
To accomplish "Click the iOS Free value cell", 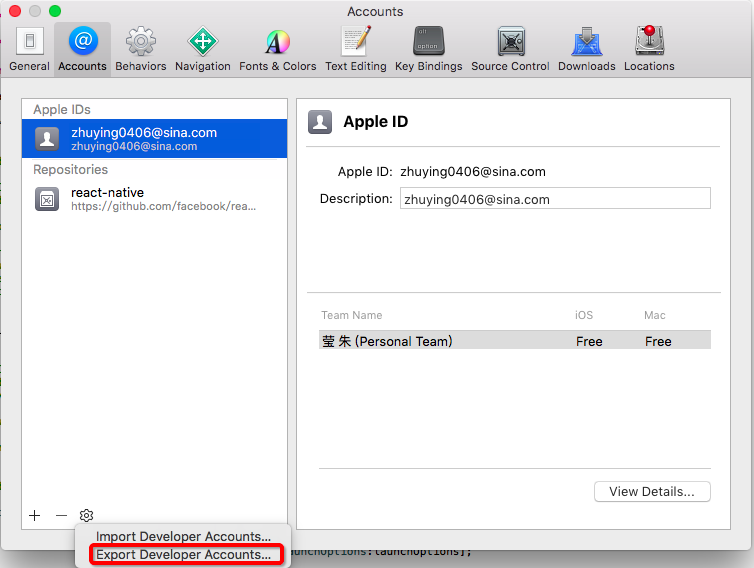I will pyautogui.click(x=589, y=341).
